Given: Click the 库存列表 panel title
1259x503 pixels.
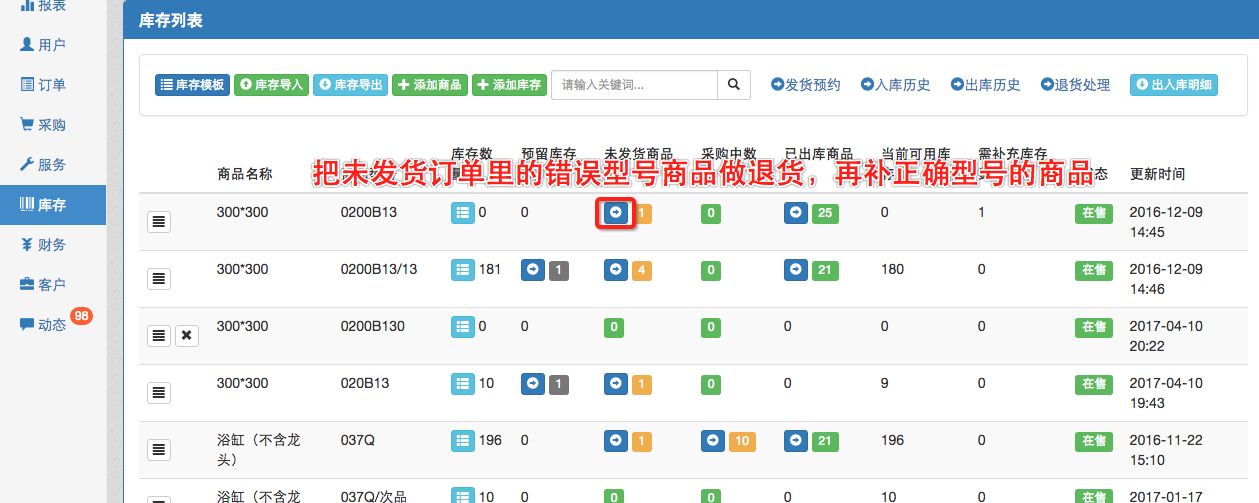Looking at the screenshot, I should point(172,20).
